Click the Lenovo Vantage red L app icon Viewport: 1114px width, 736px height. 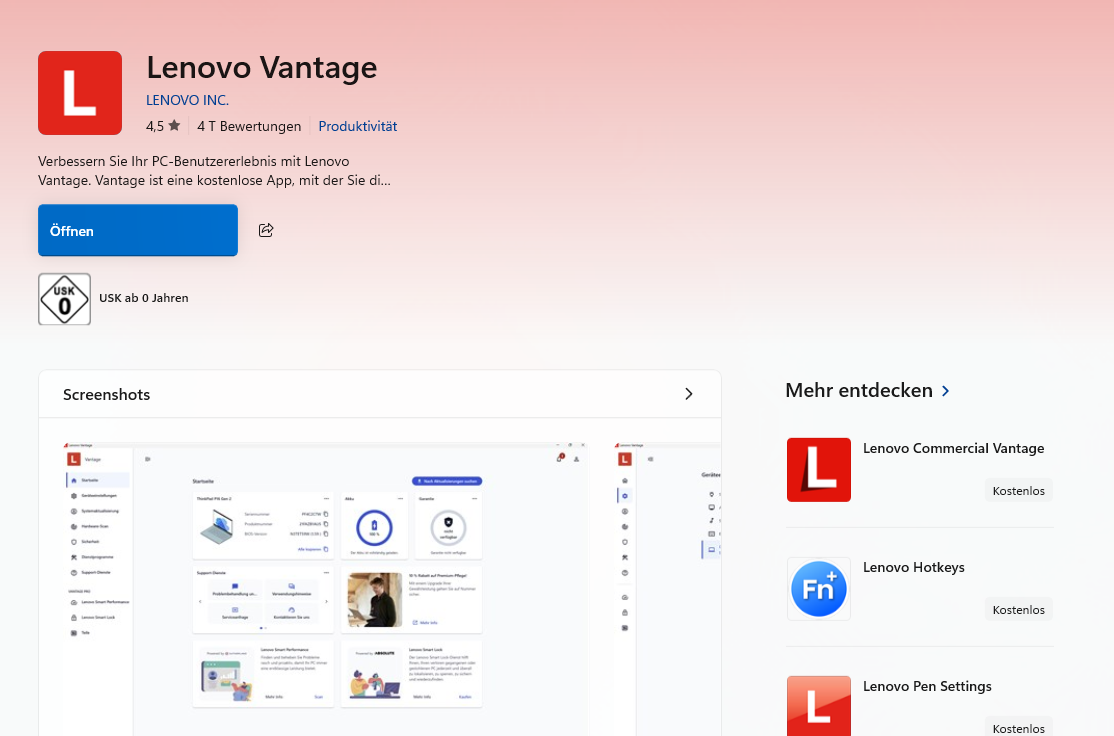[80, 93]
